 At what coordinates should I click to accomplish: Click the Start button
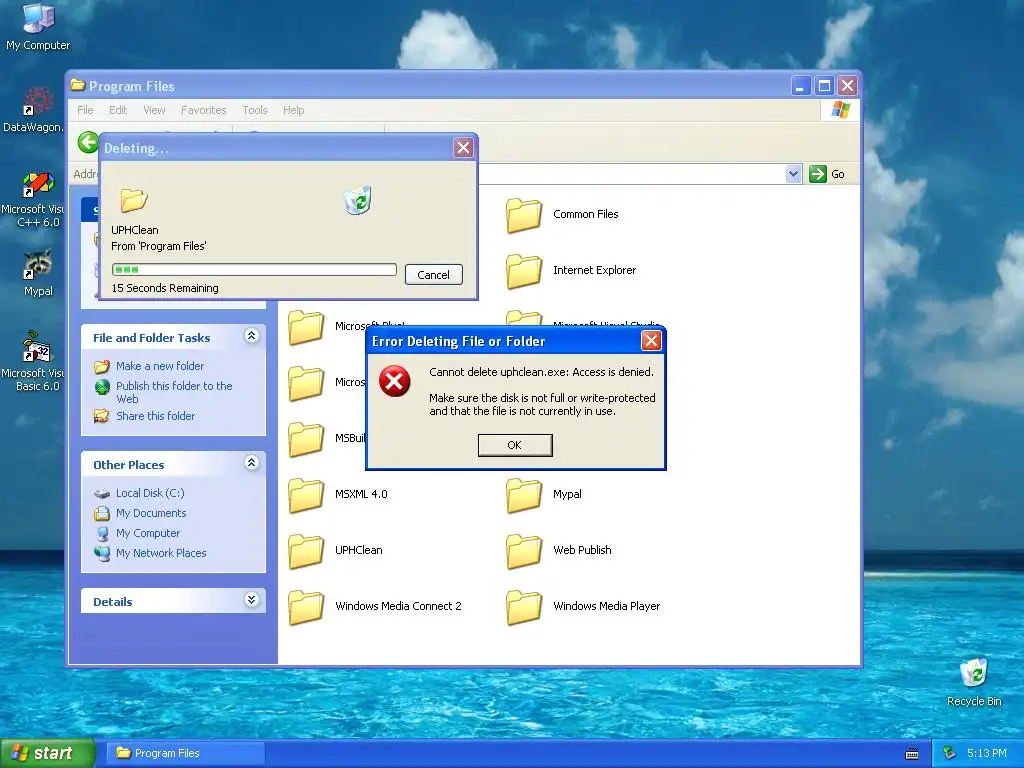pyautogui.click(x=48, y=753)
